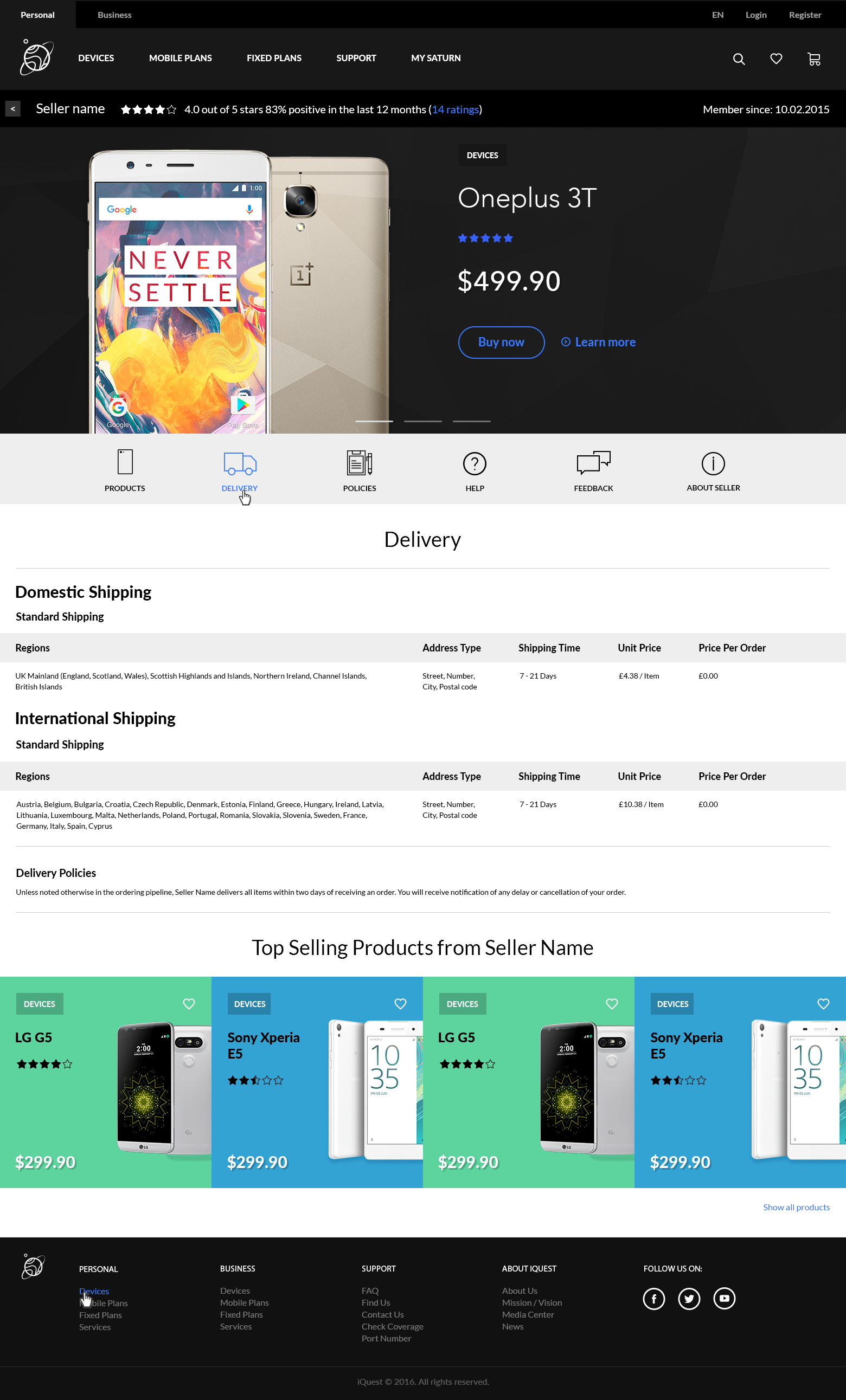Image resolution: width=846 pixels, height=1400 pixels.
Task: Visit the Facebook page icon
Action: (x=653, y=1298)
